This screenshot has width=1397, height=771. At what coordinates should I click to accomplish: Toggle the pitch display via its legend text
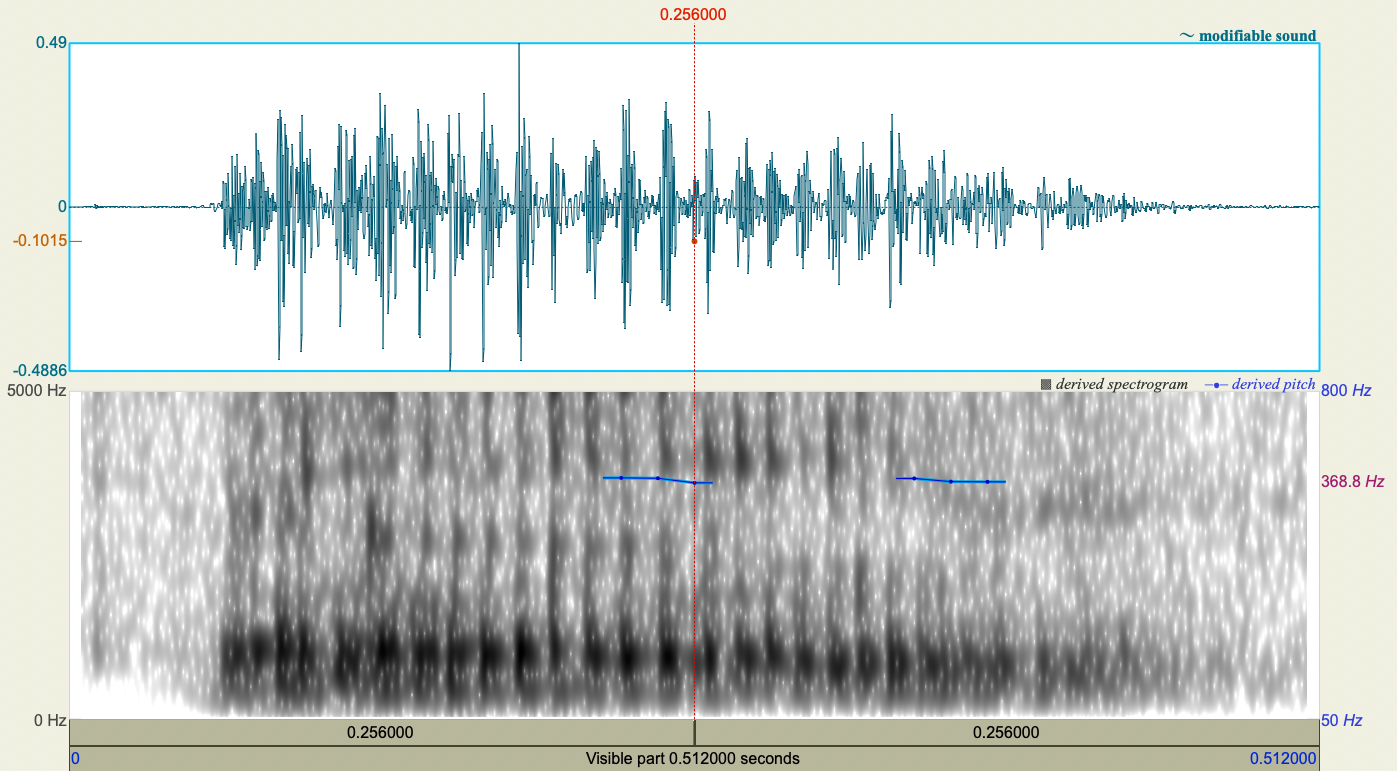coord(1272,383)
